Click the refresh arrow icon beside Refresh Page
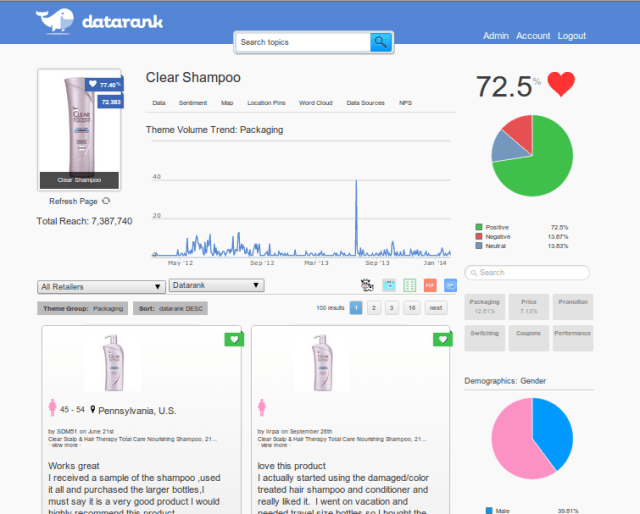 click(x=106, y=201)
